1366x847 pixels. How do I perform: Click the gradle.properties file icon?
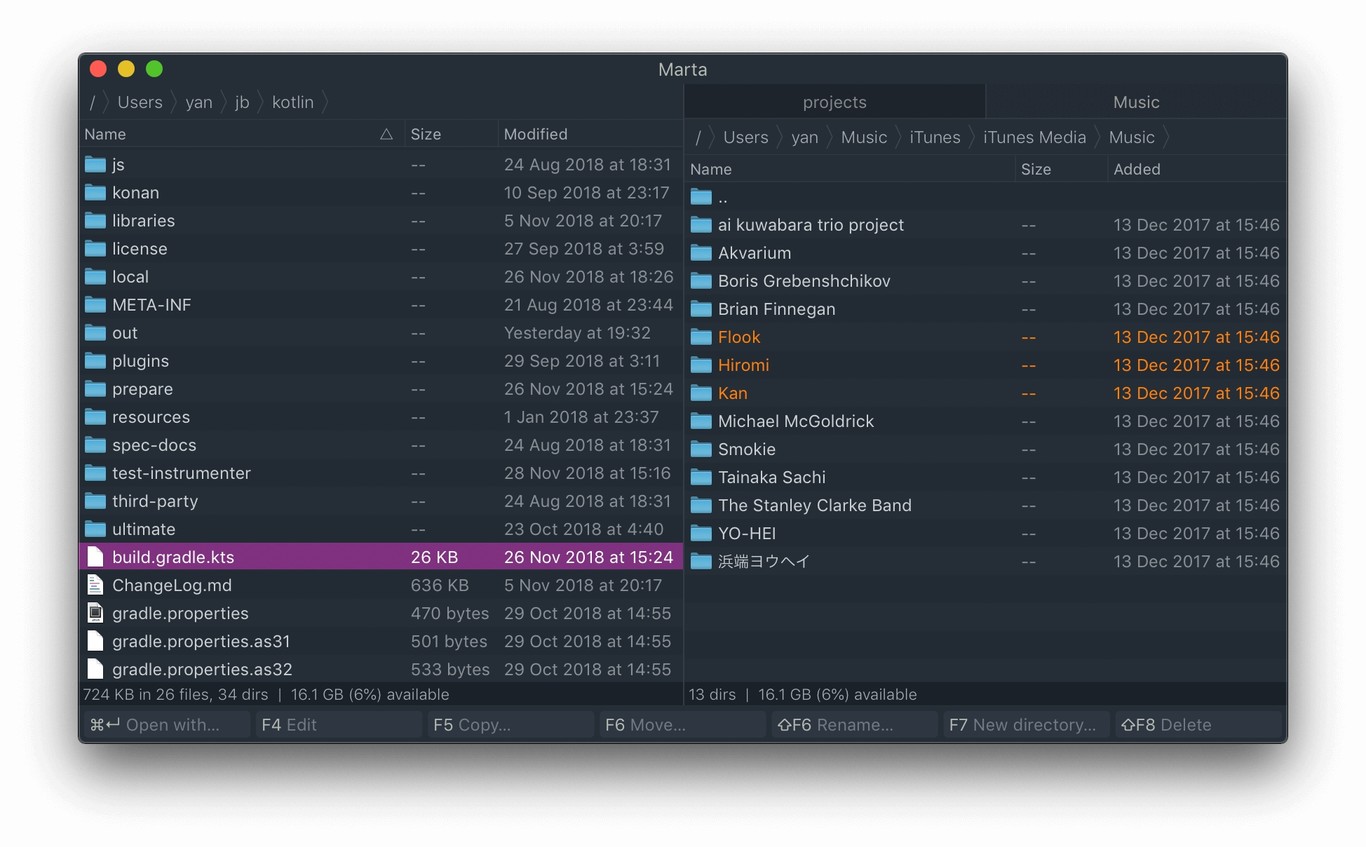(x=95, y=612)
